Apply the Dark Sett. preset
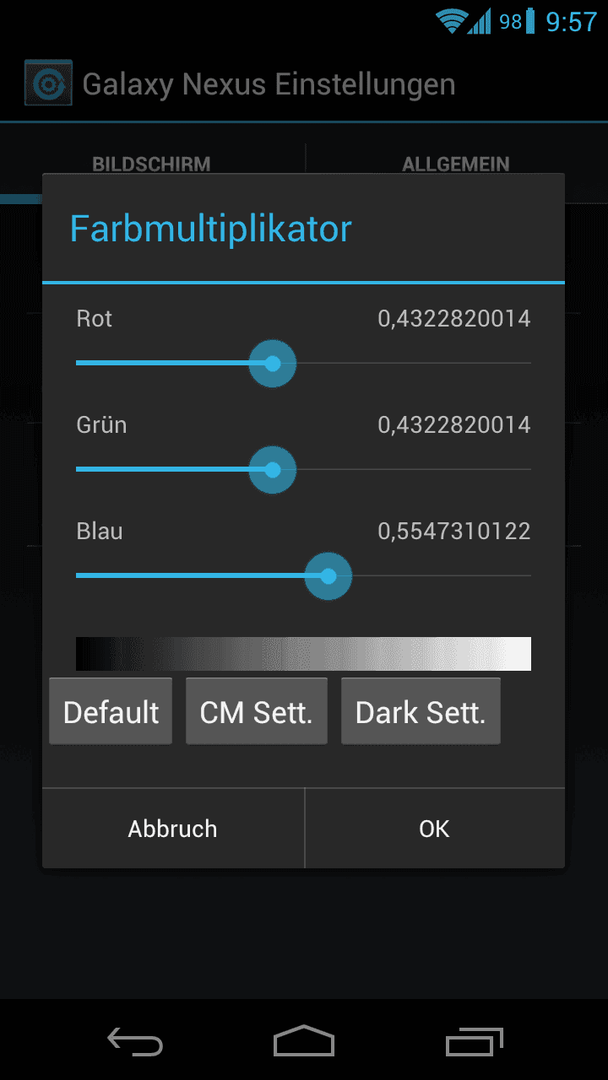Screen dimensions: 608x1080 tap(421, 712)
